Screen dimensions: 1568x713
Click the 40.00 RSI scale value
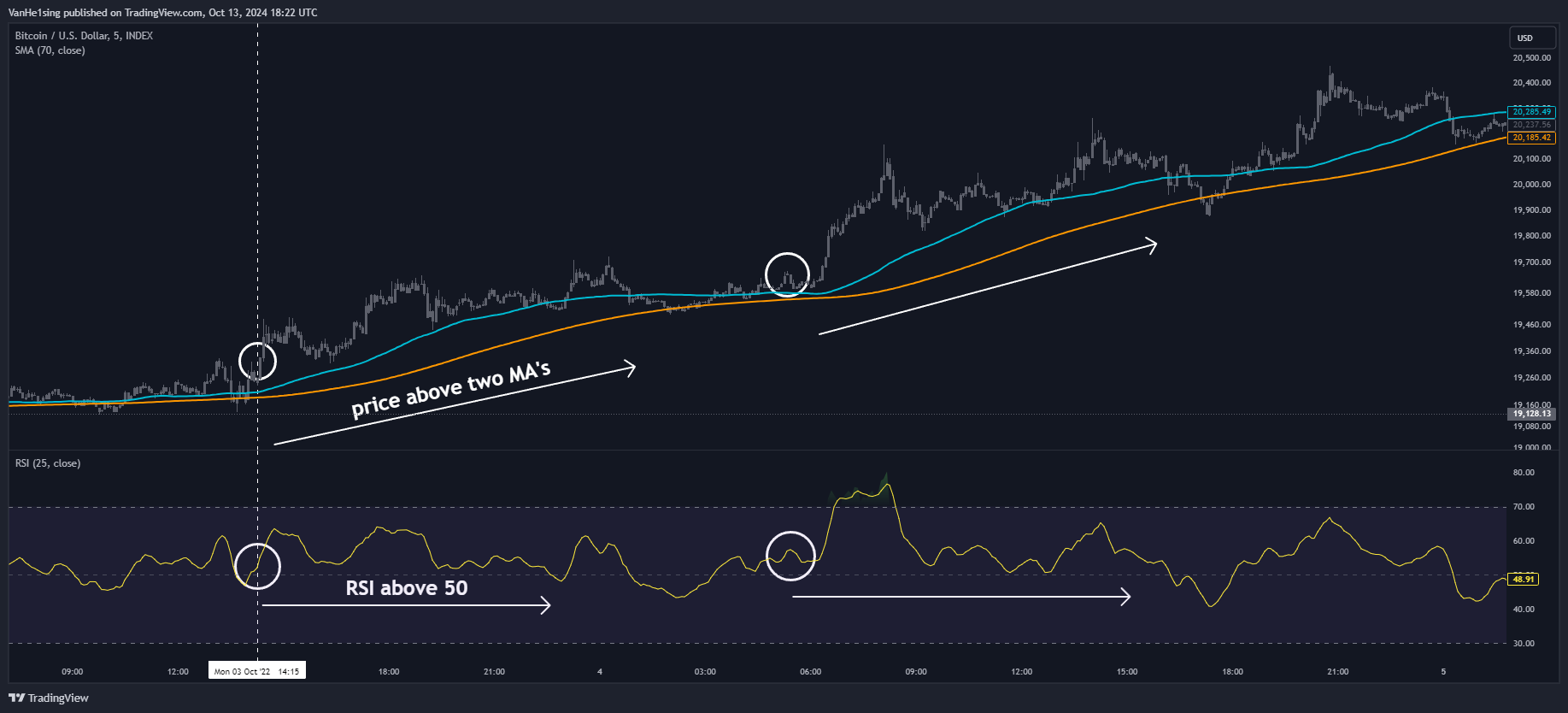(x=1524, y=610)
